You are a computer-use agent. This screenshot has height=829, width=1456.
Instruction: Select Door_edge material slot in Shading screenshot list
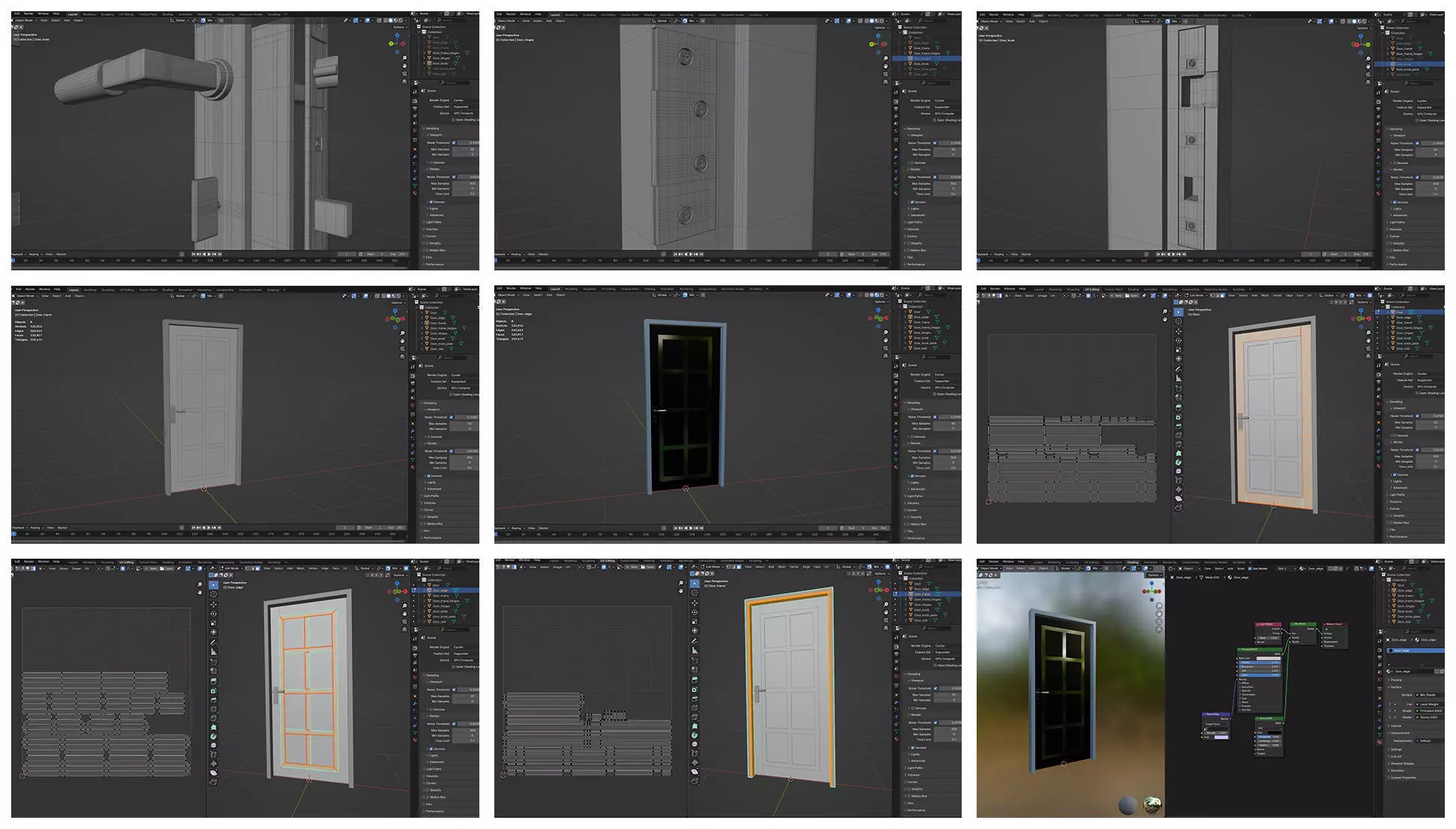tap(1416, 651)
